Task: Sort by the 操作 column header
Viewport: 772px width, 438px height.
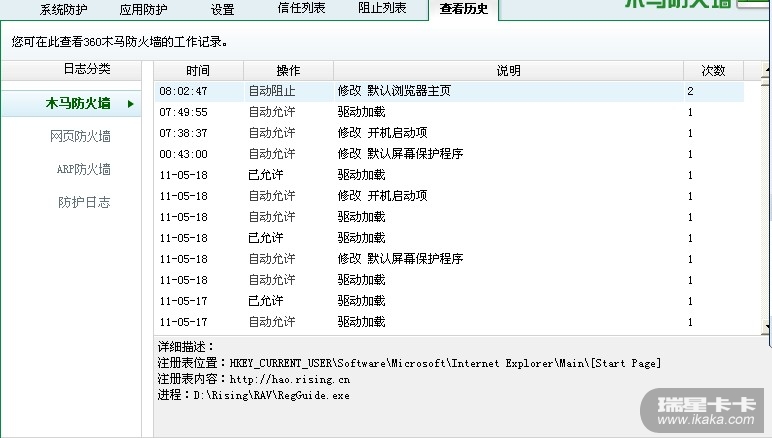Action: 289,71
